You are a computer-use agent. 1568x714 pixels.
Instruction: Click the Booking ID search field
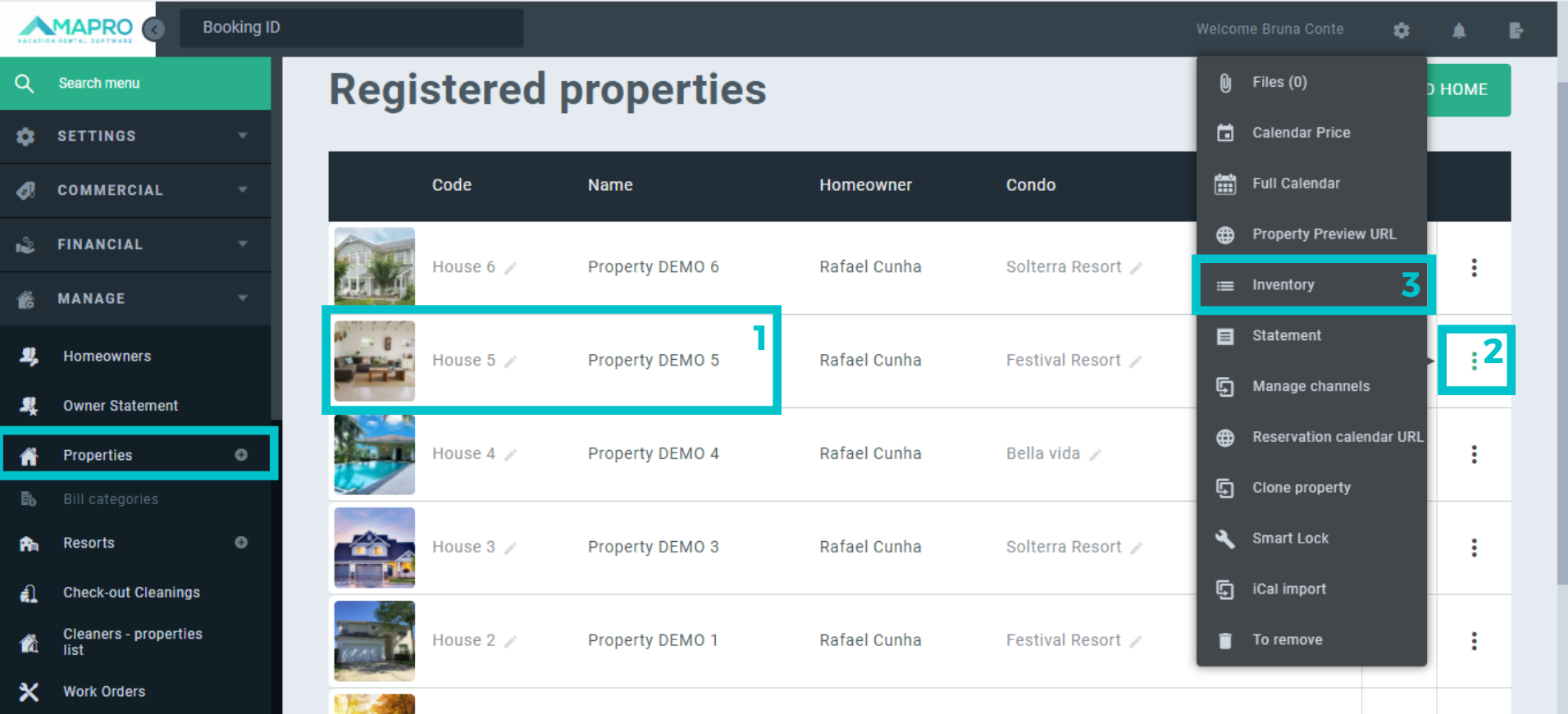(x=351, y=28)
